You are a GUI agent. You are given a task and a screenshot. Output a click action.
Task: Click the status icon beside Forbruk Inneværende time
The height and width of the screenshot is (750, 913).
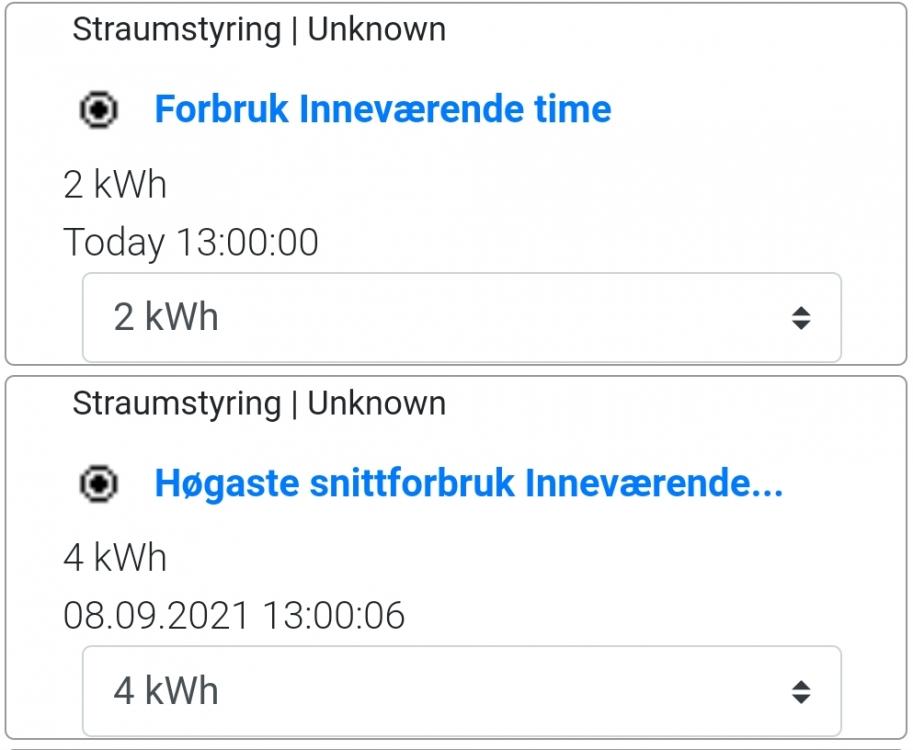[98, 110]
